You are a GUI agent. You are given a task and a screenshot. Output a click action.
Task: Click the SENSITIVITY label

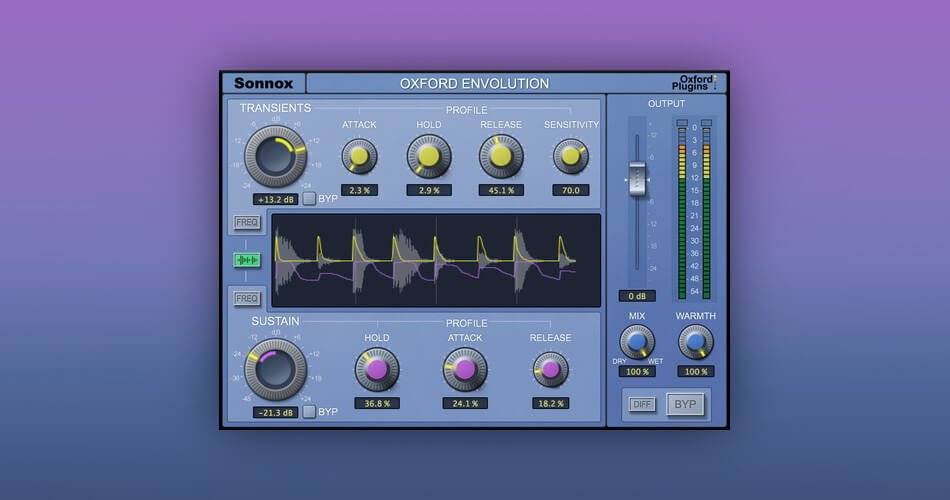tap(571, 124)
